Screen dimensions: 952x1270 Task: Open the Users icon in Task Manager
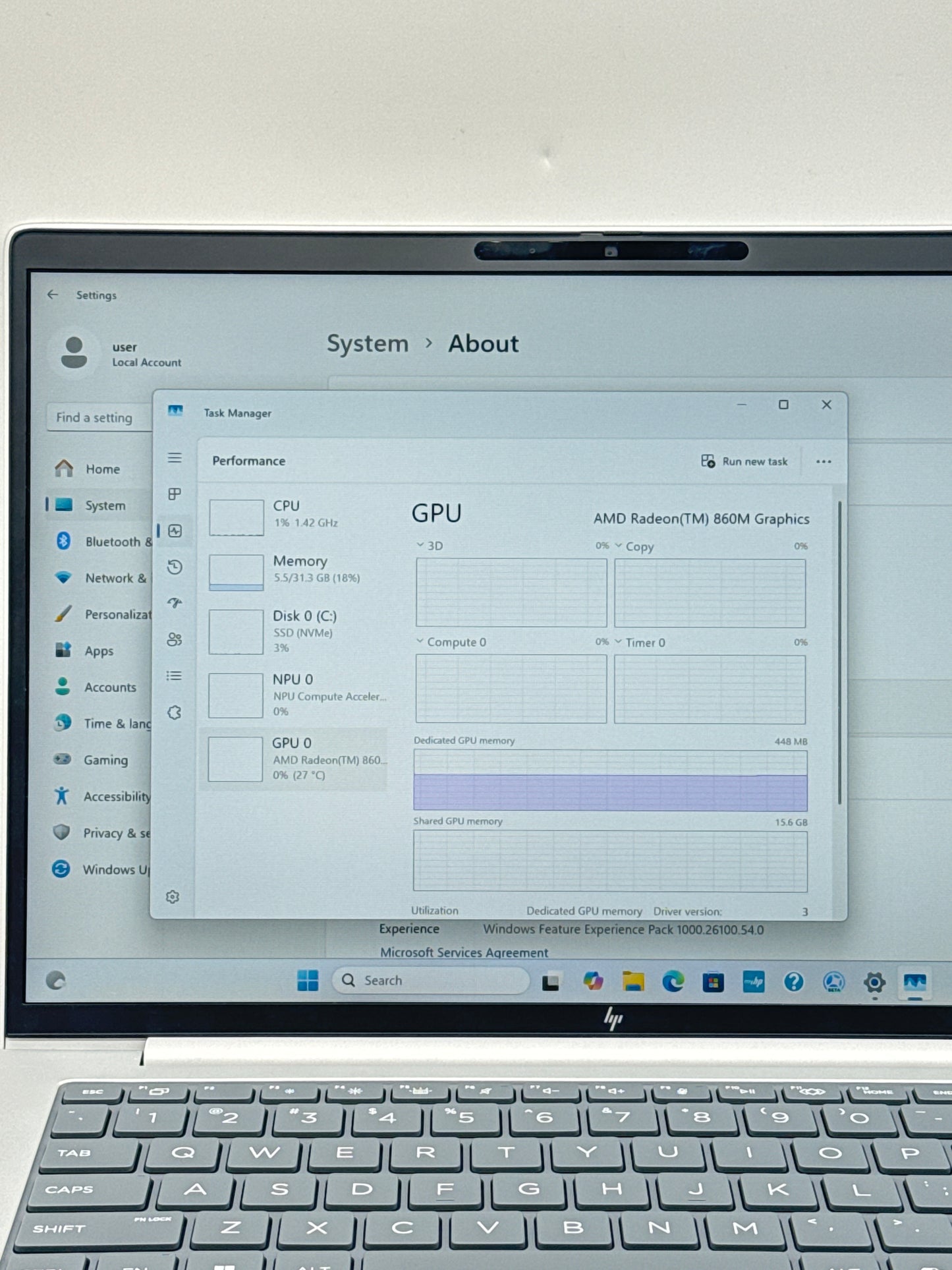pyautogui.click(x=175, y=639)
